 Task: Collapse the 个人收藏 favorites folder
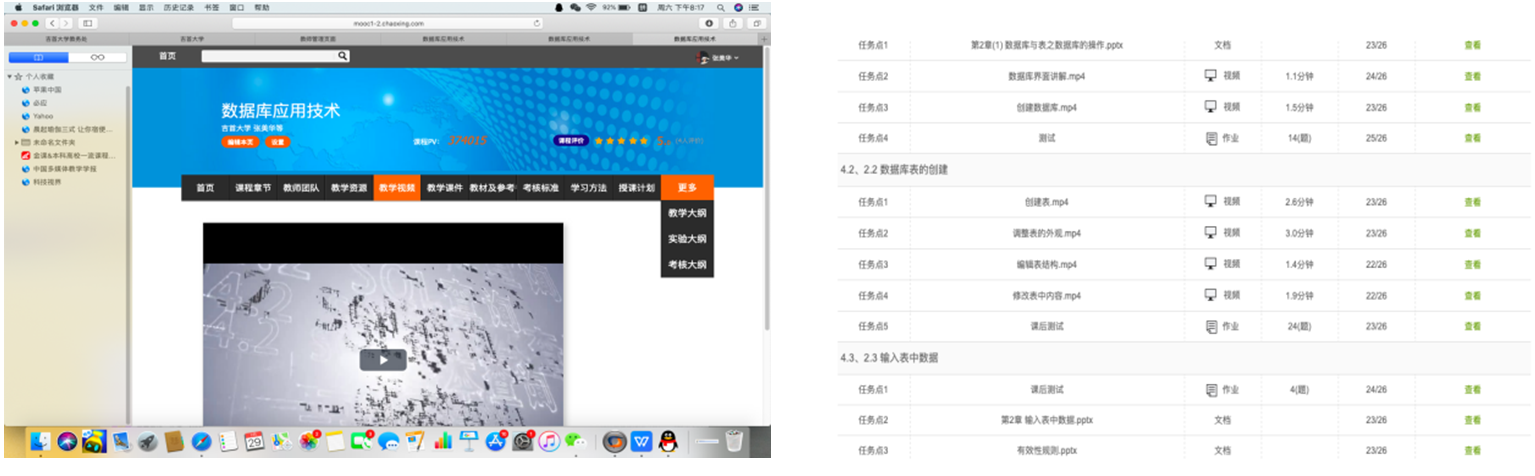10,76
